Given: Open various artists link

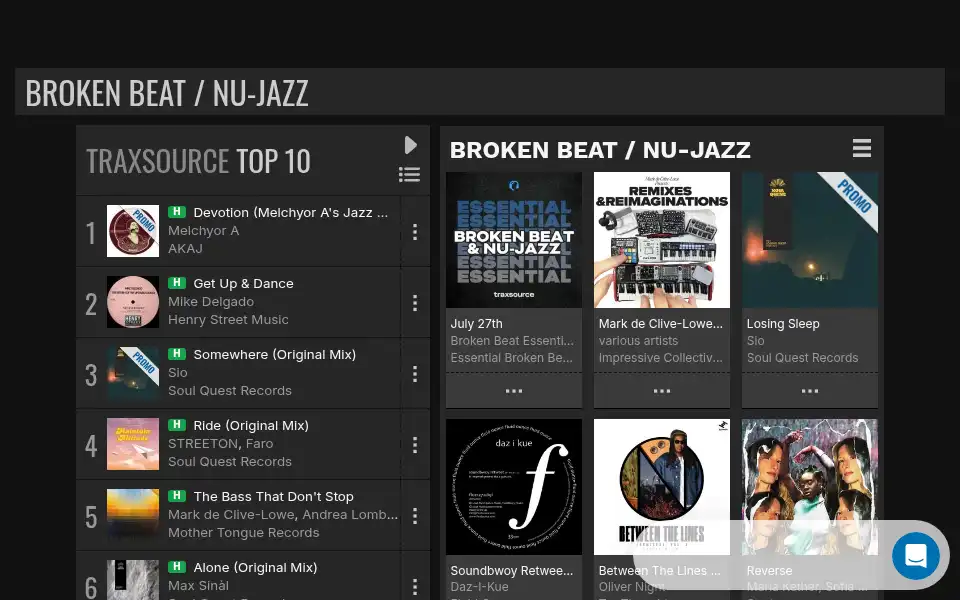Looking at the screenshot, I should (639, 341).
